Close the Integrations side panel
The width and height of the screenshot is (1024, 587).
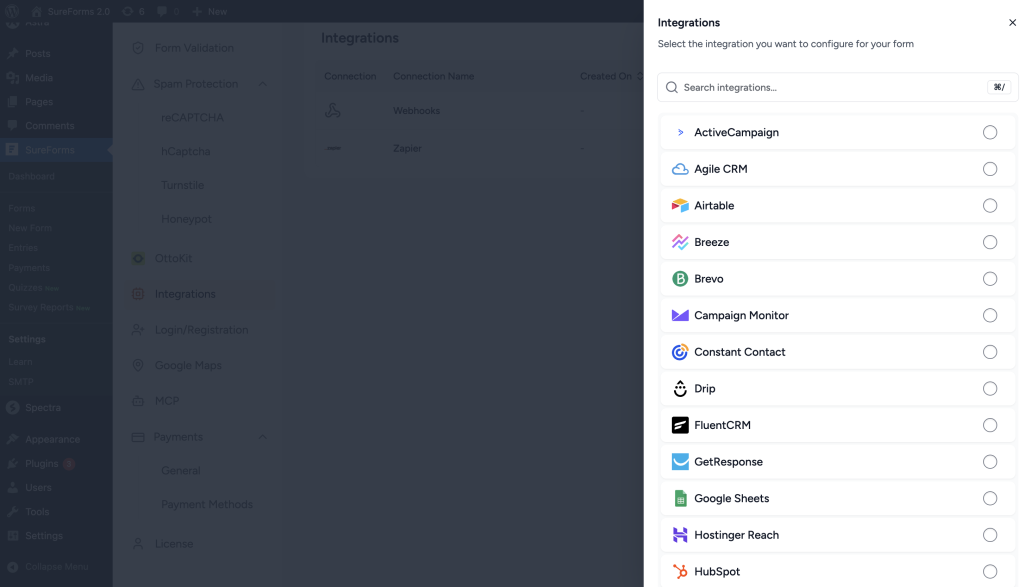tap(1012, 22)
